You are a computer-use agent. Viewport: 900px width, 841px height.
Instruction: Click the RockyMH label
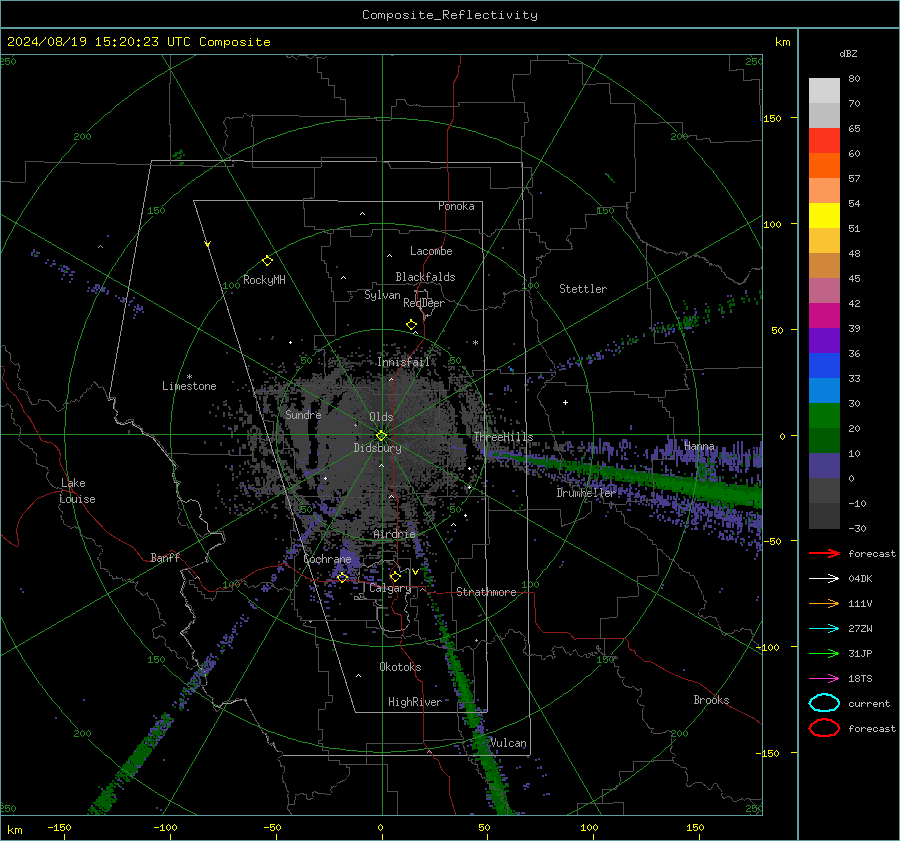pos(264,280)
